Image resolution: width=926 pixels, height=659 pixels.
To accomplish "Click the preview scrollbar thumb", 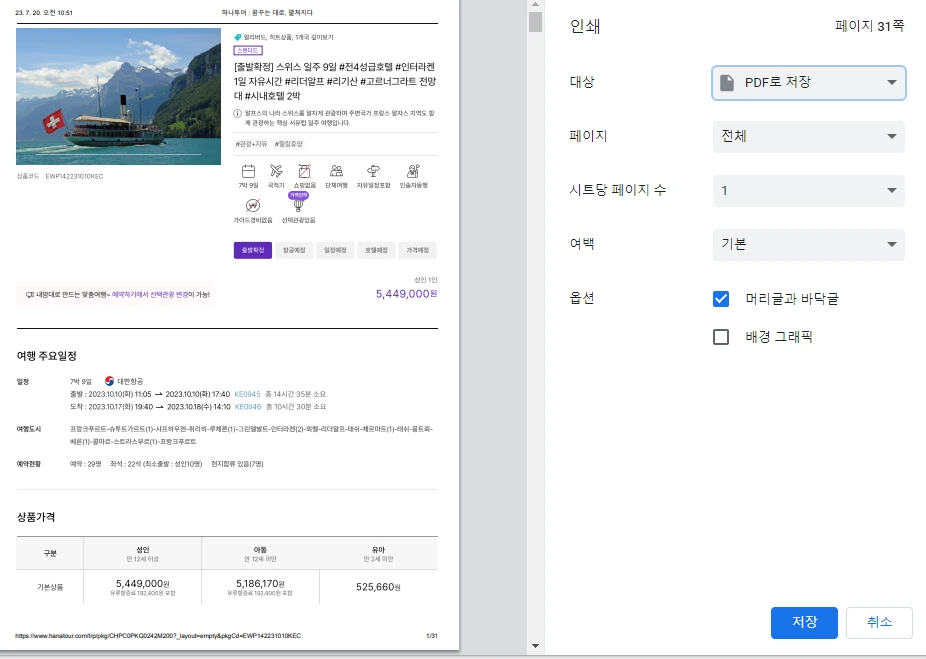I will [535, 21].
